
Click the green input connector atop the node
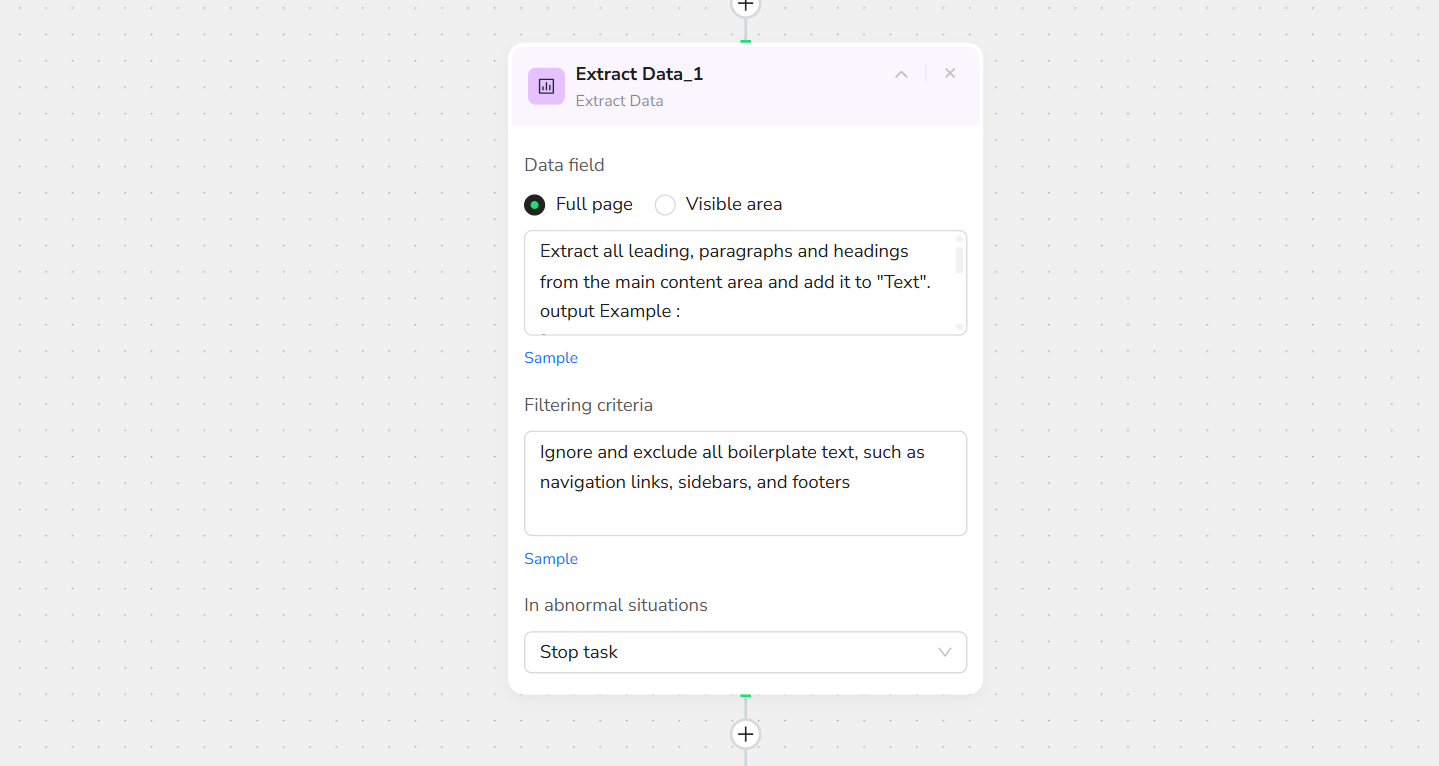pos(745,41)
